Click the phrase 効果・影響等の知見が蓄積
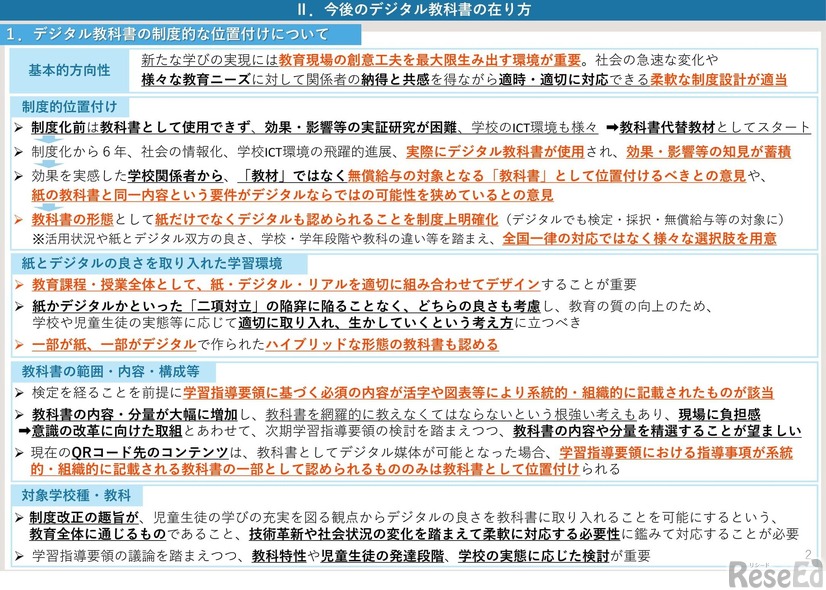This screenshot has width=826, height=590. tap(709, 152)
